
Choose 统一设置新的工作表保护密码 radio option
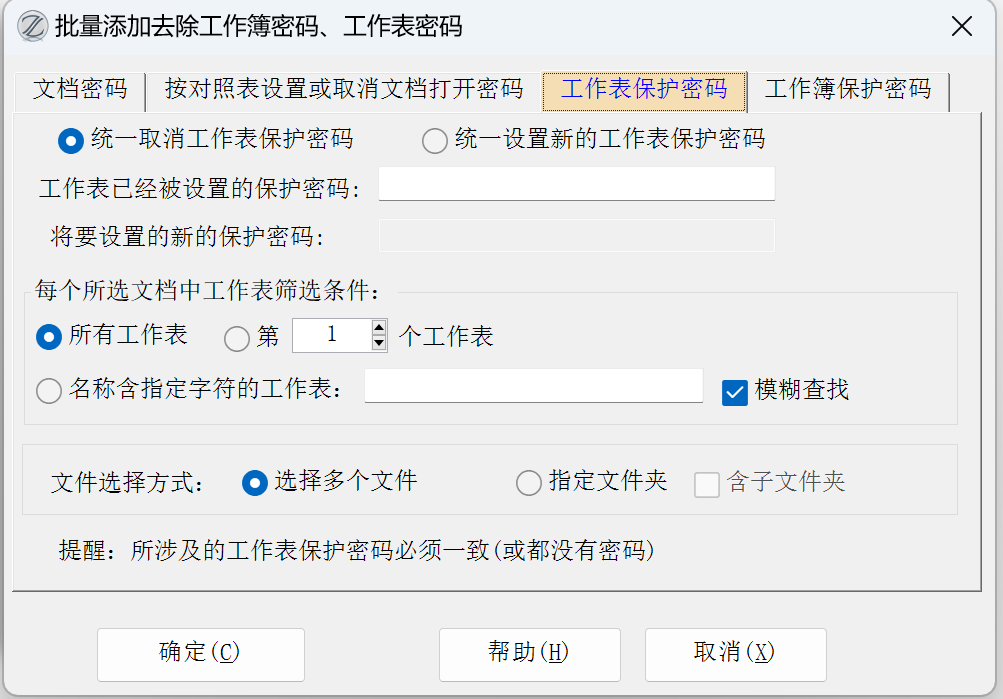pos(435,140)
